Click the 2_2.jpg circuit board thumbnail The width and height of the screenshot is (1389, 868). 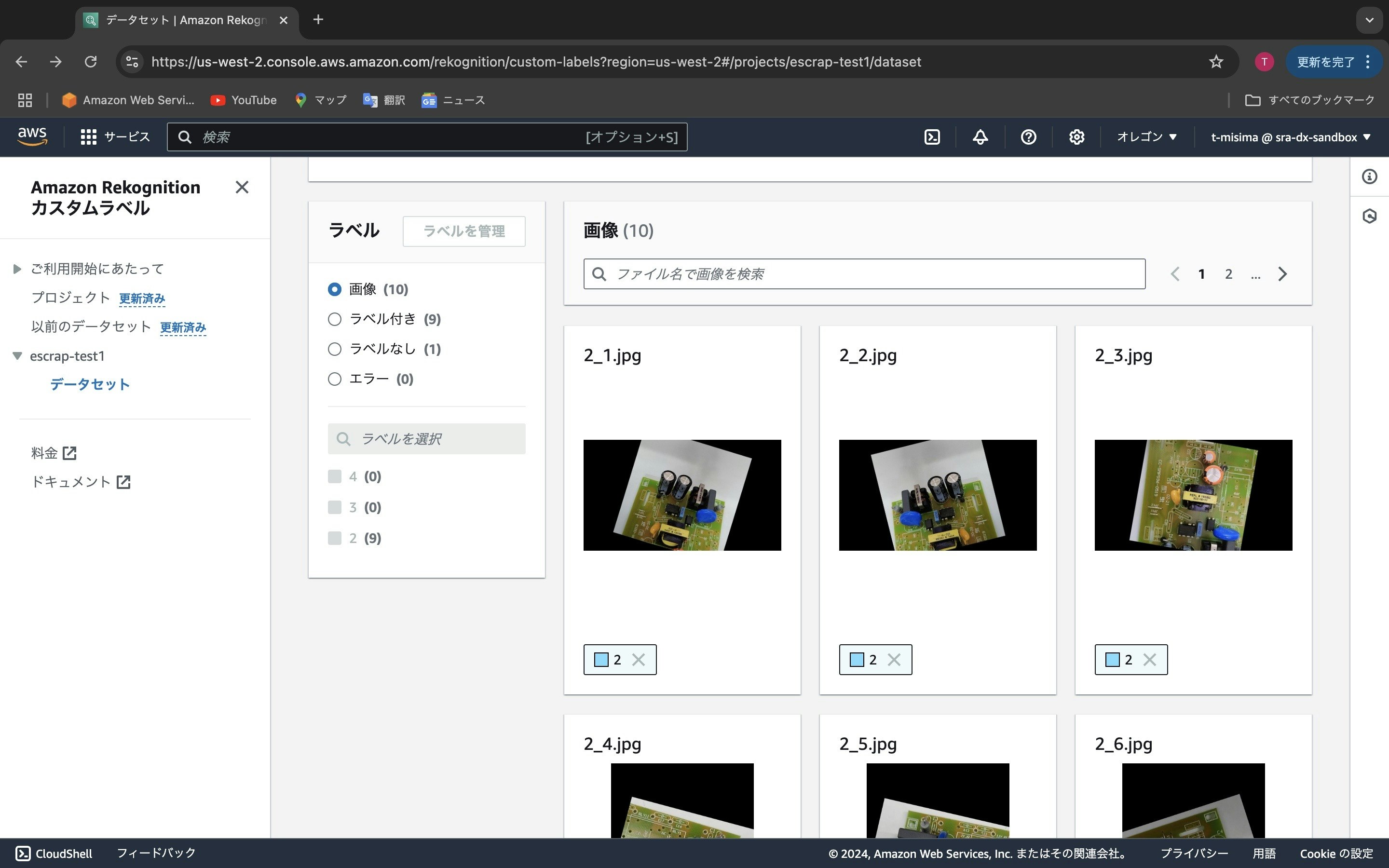click(937, 495)
